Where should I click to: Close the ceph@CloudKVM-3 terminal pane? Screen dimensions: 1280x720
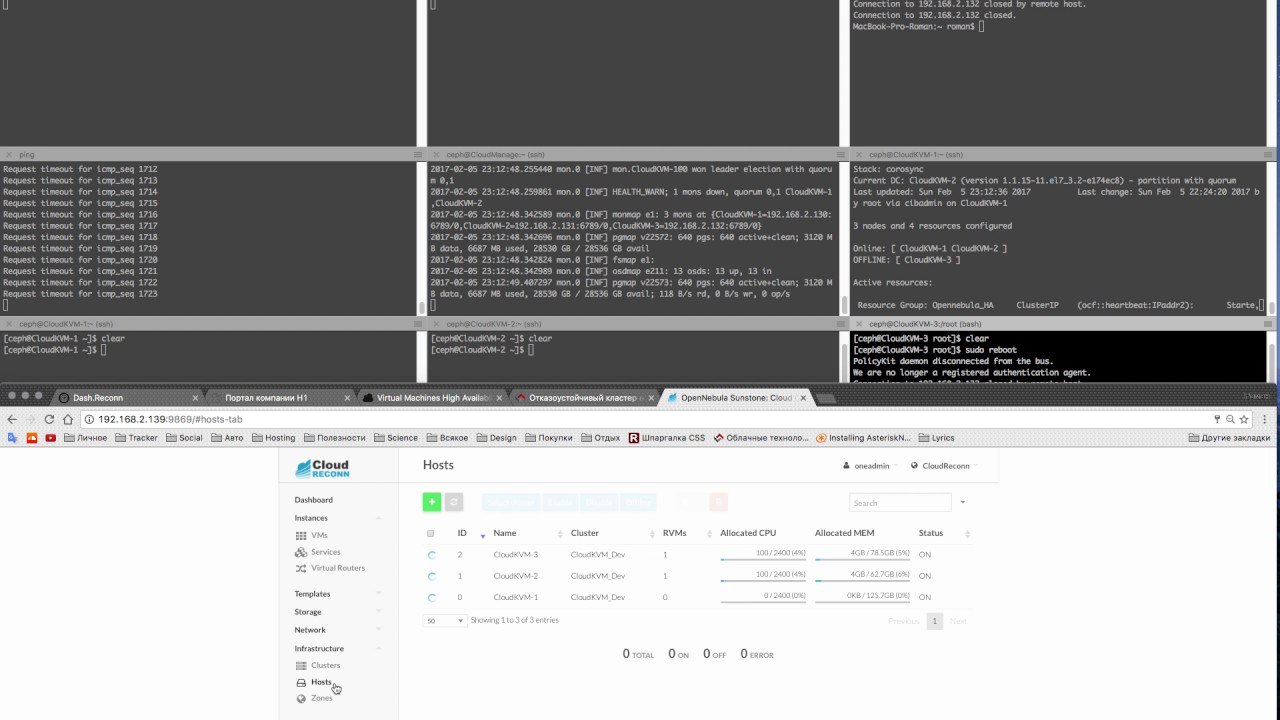(x=858, y=324)
